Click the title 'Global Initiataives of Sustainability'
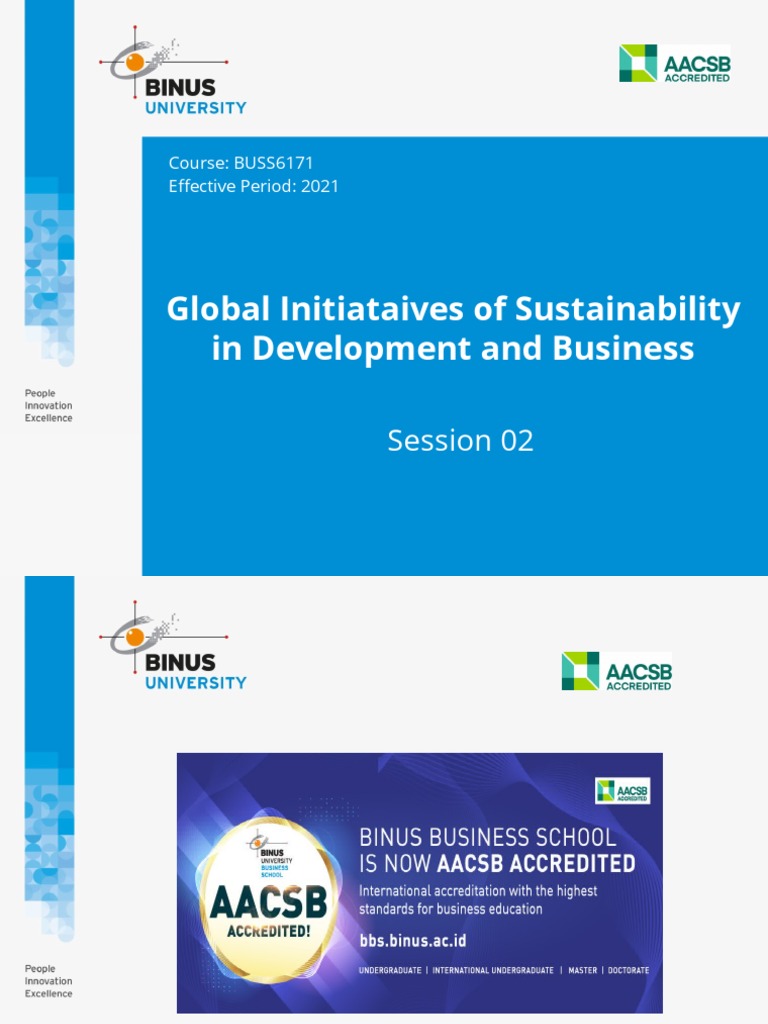The width and height of the screenshot is (768, 1024). [454, 308]
